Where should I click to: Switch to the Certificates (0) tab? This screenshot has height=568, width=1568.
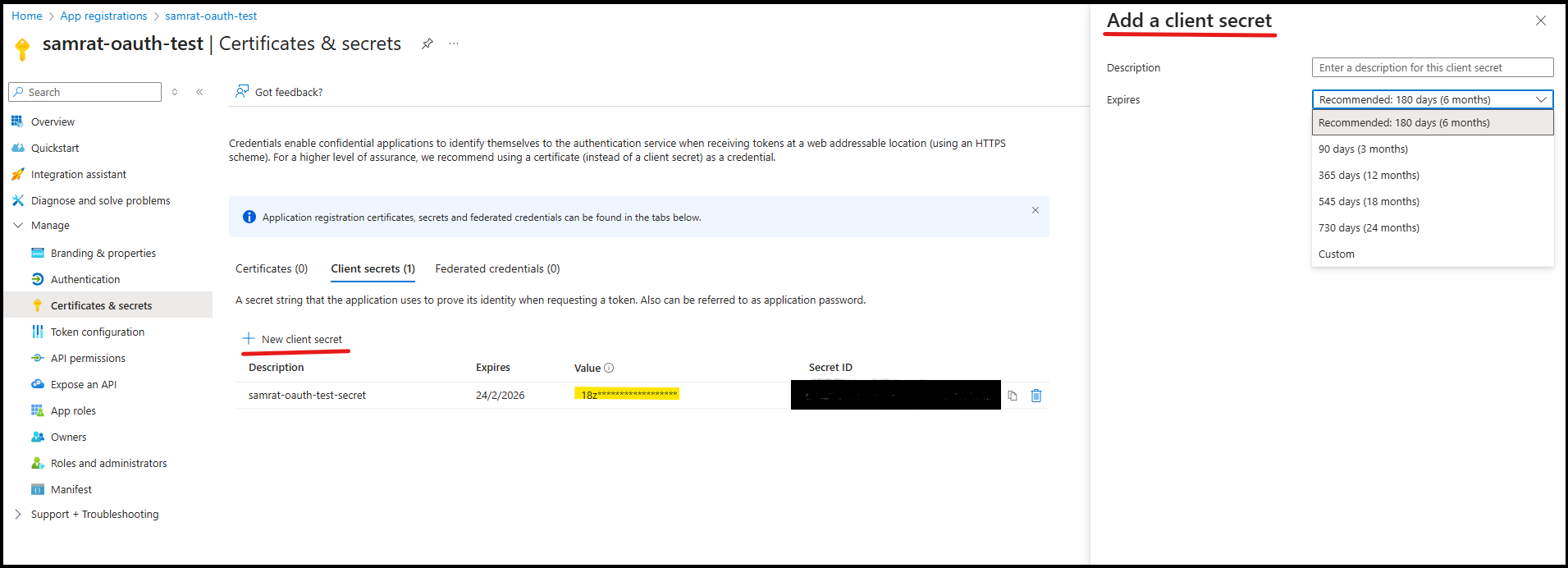(x=272, y=268)
